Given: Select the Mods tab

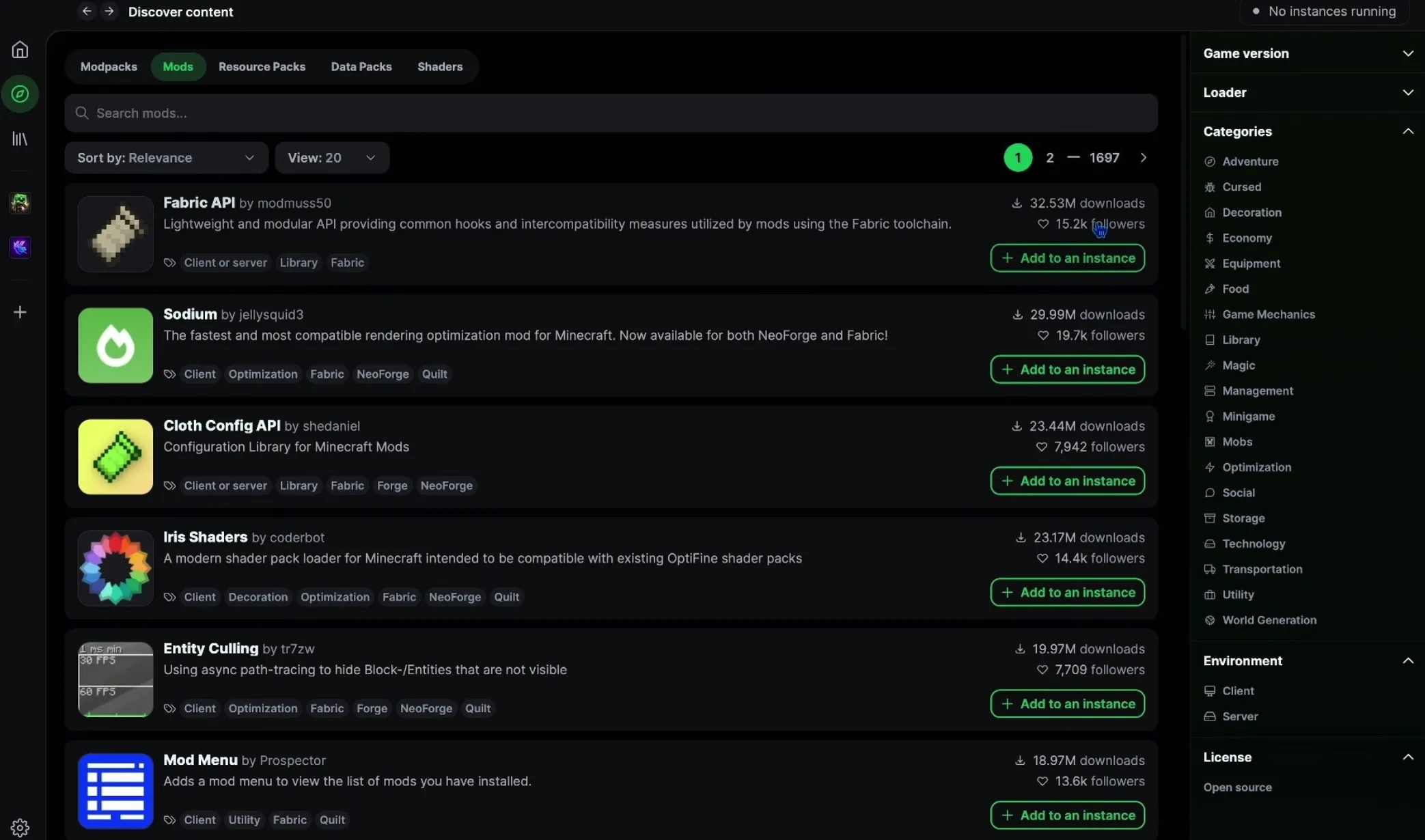Looking at the screenshot, I should tap(178, 67).
